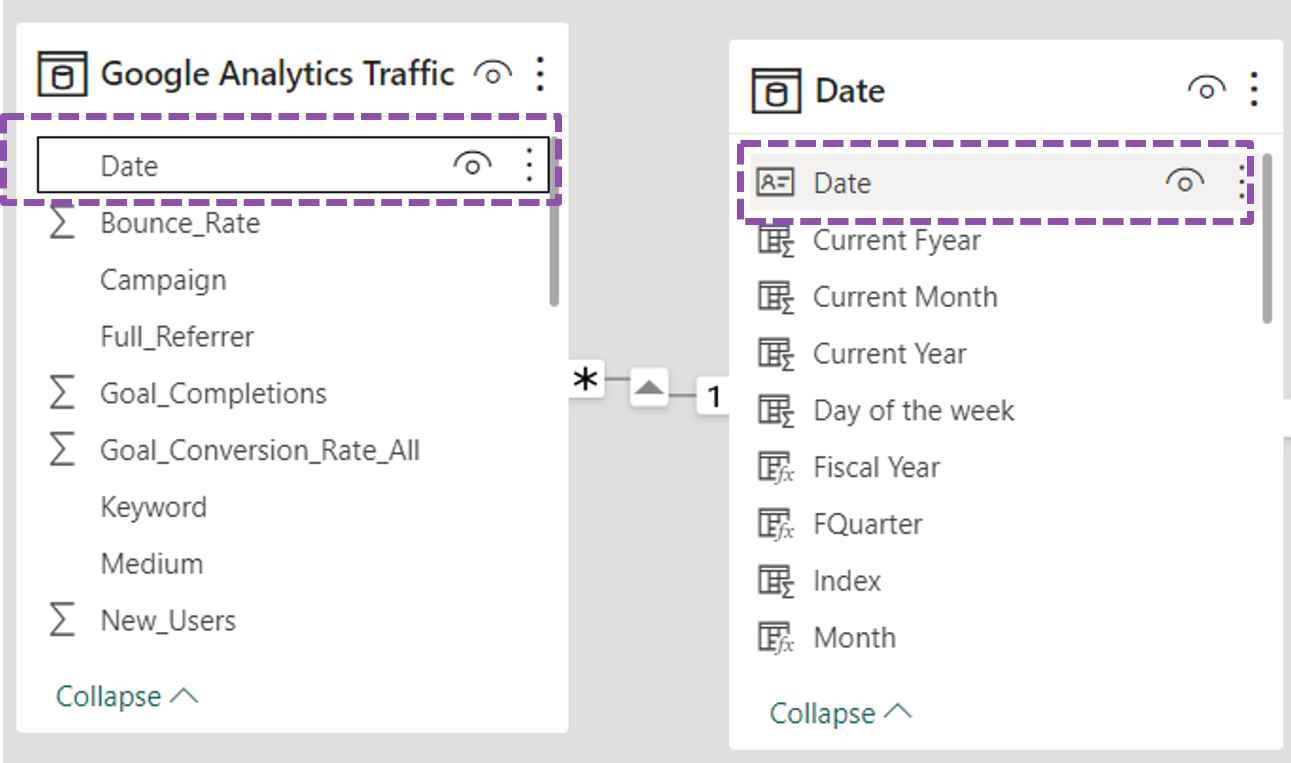
Task: Click the sum icon beside New_Users
Action: pyautogui.click(x=62, y=620)
